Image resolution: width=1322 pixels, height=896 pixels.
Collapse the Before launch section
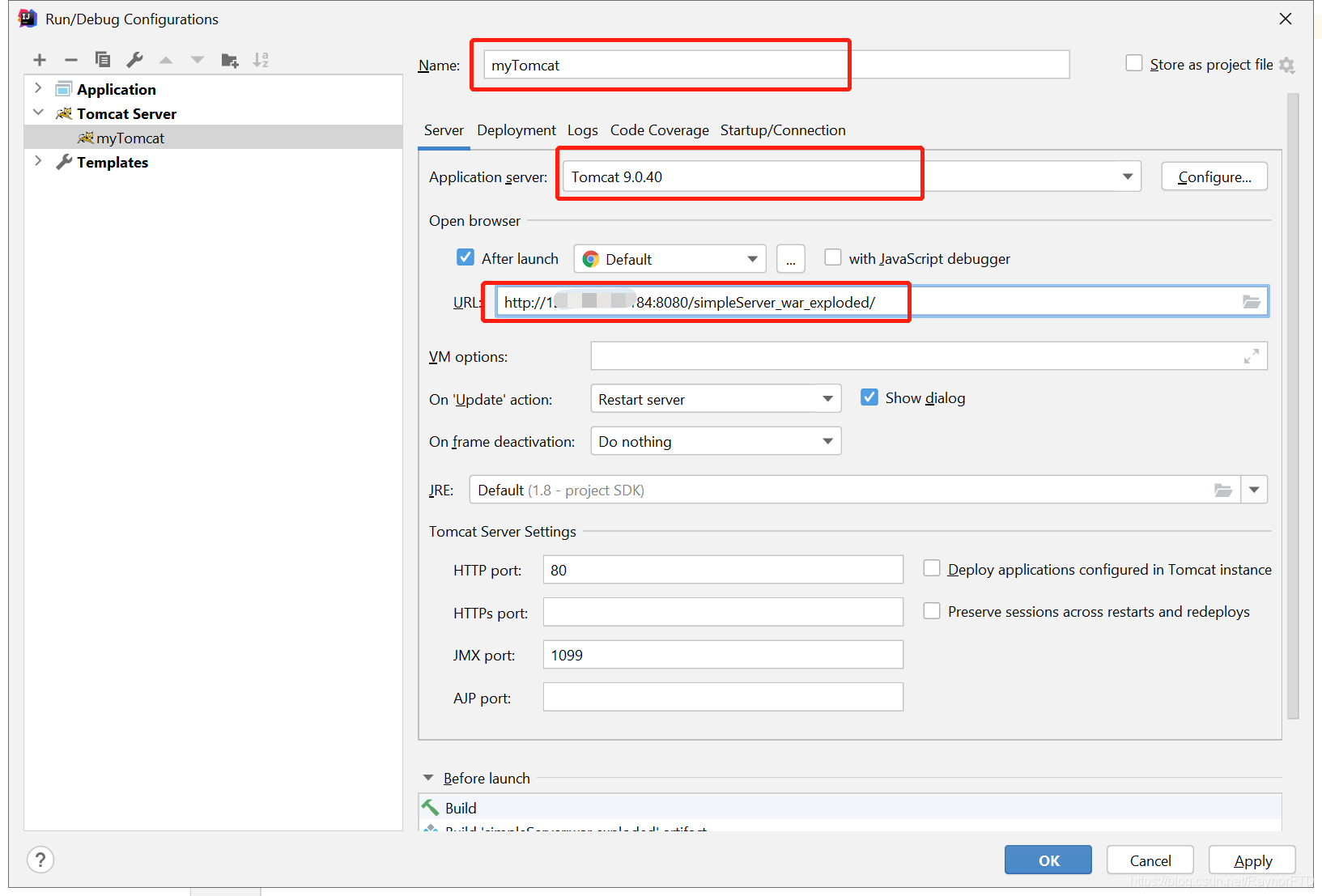(x=428, y=778)
